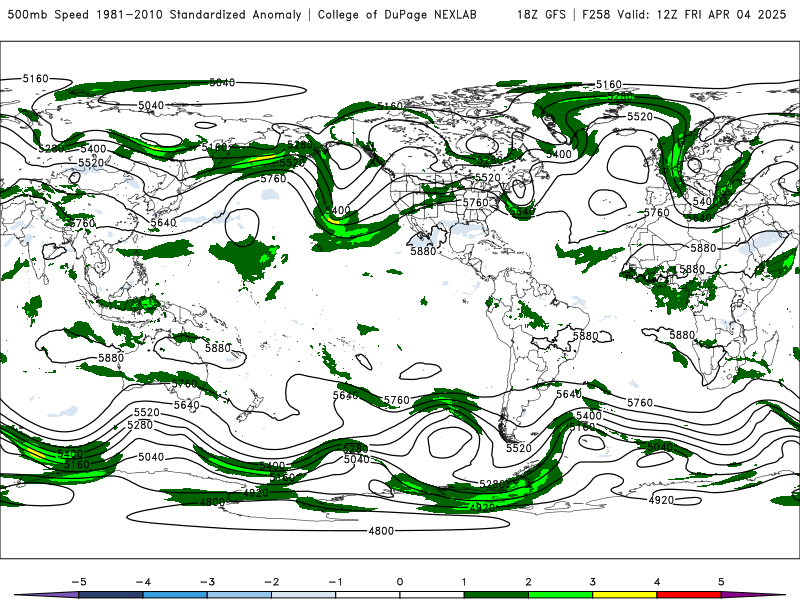Click the bright green 2 to 3 colorbar segment
This screenshot has width=800, height=600.
pos(560,595)
